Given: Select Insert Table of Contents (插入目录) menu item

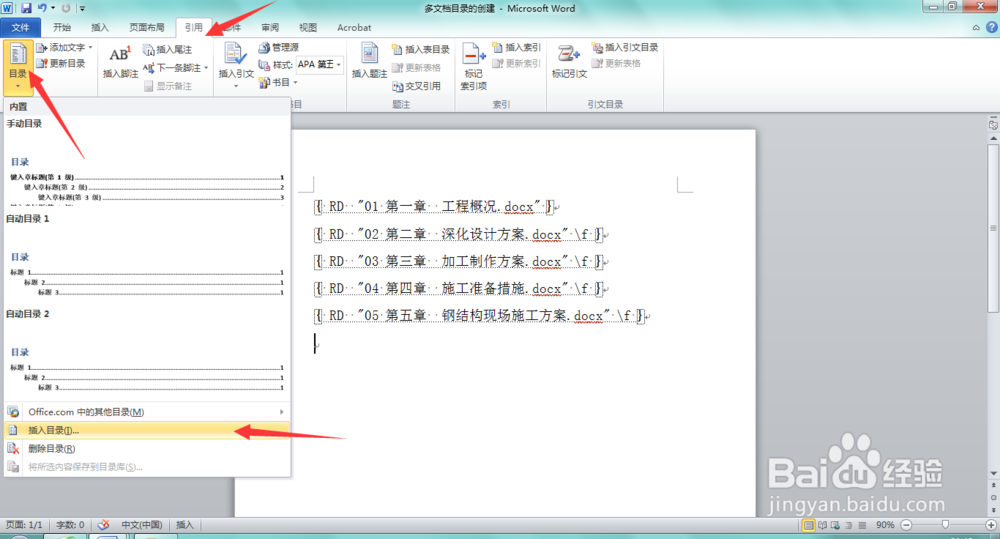Looking at the screenshot, I should coord(147,431).
